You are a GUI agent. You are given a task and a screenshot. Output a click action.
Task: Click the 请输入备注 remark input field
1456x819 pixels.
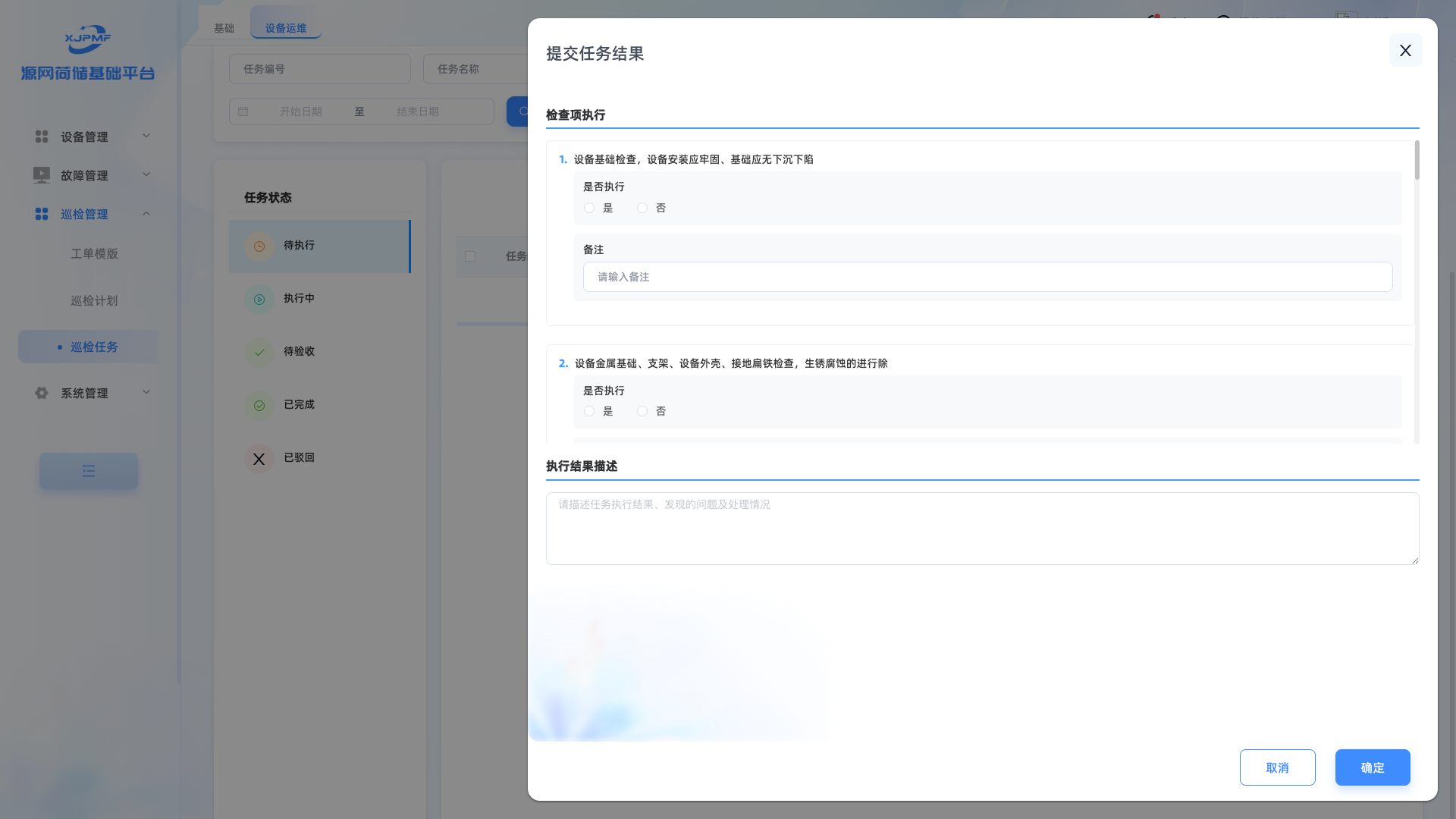(x=987, y=277)
